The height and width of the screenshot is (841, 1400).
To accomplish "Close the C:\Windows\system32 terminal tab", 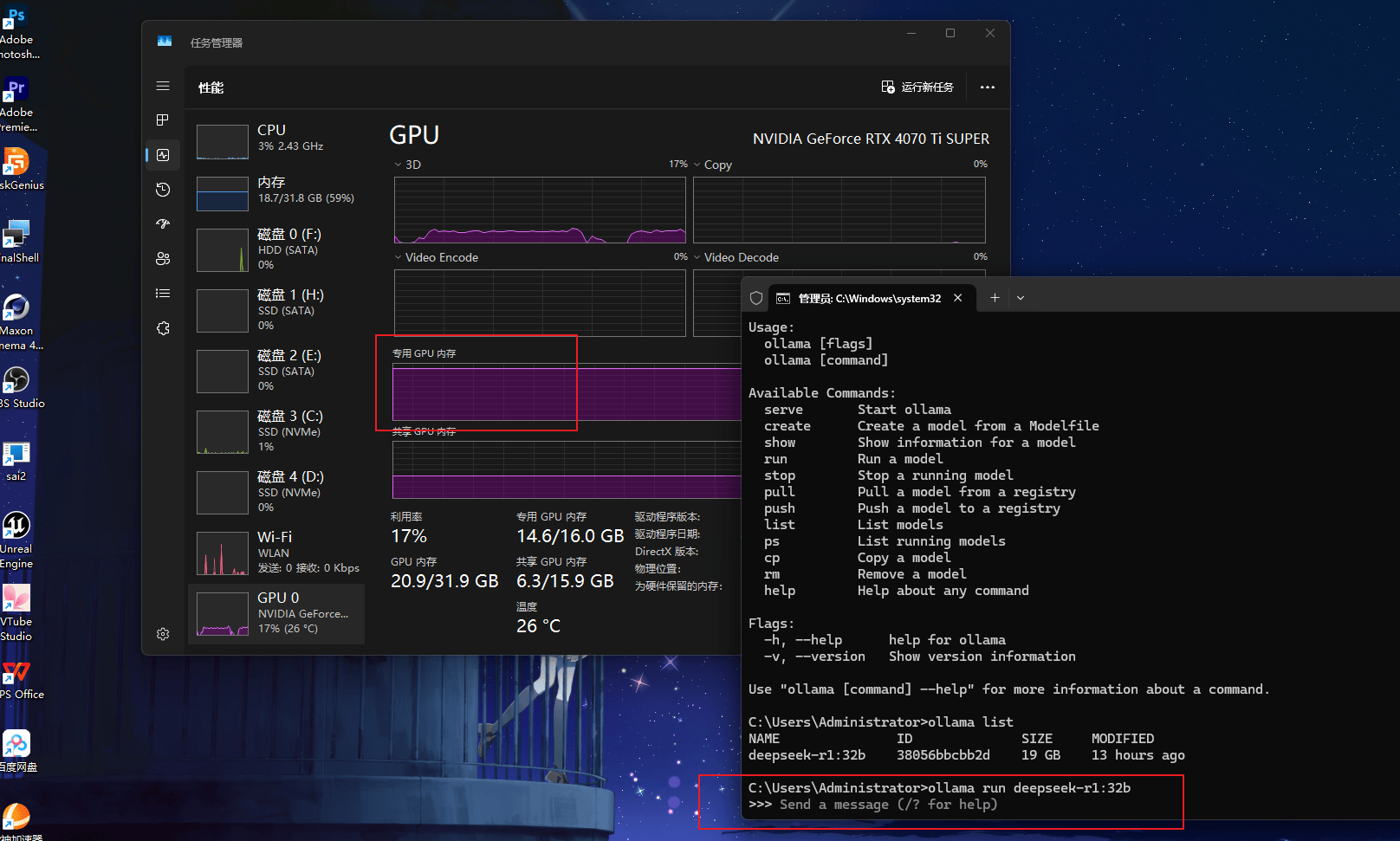I will [957, 298].
